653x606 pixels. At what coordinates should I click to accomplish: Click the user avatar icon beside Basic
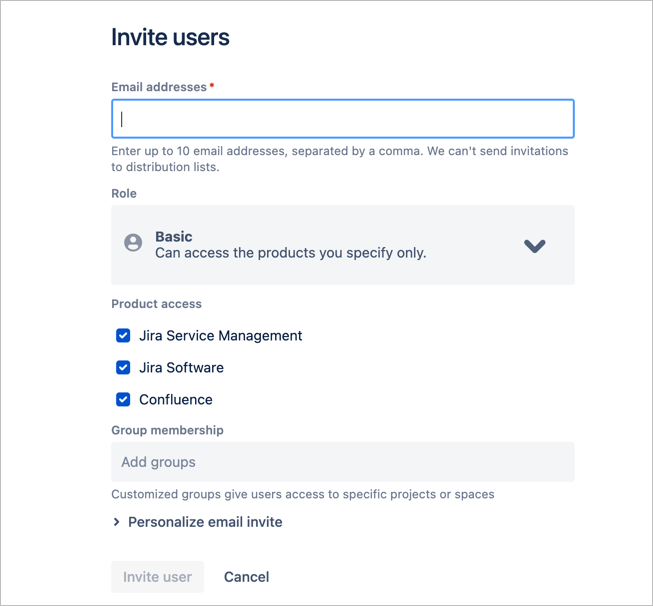pyautogui.click(x=133, y=242)
